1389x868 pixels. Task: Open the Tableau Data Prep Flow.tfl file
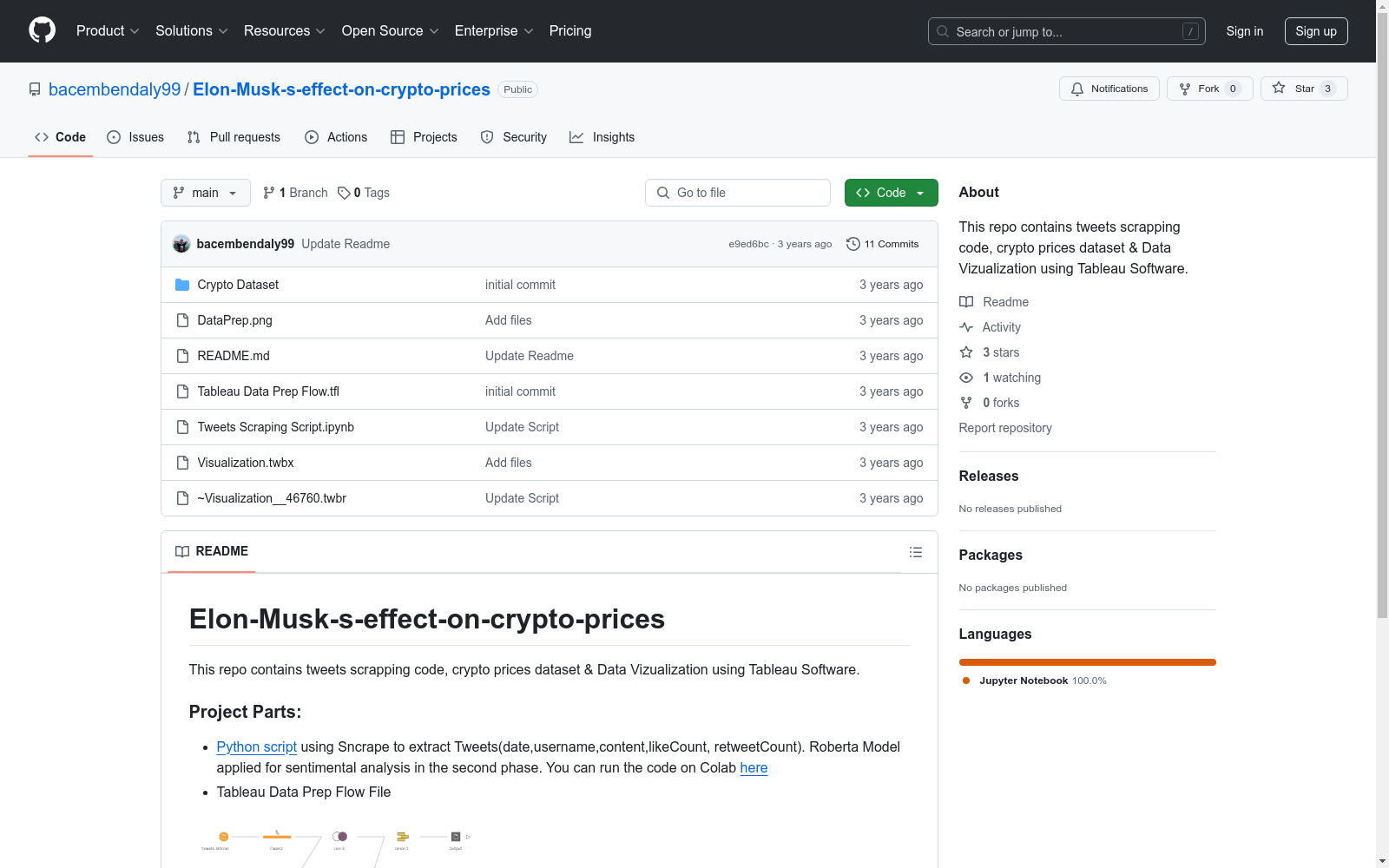(x=268, y=391)
